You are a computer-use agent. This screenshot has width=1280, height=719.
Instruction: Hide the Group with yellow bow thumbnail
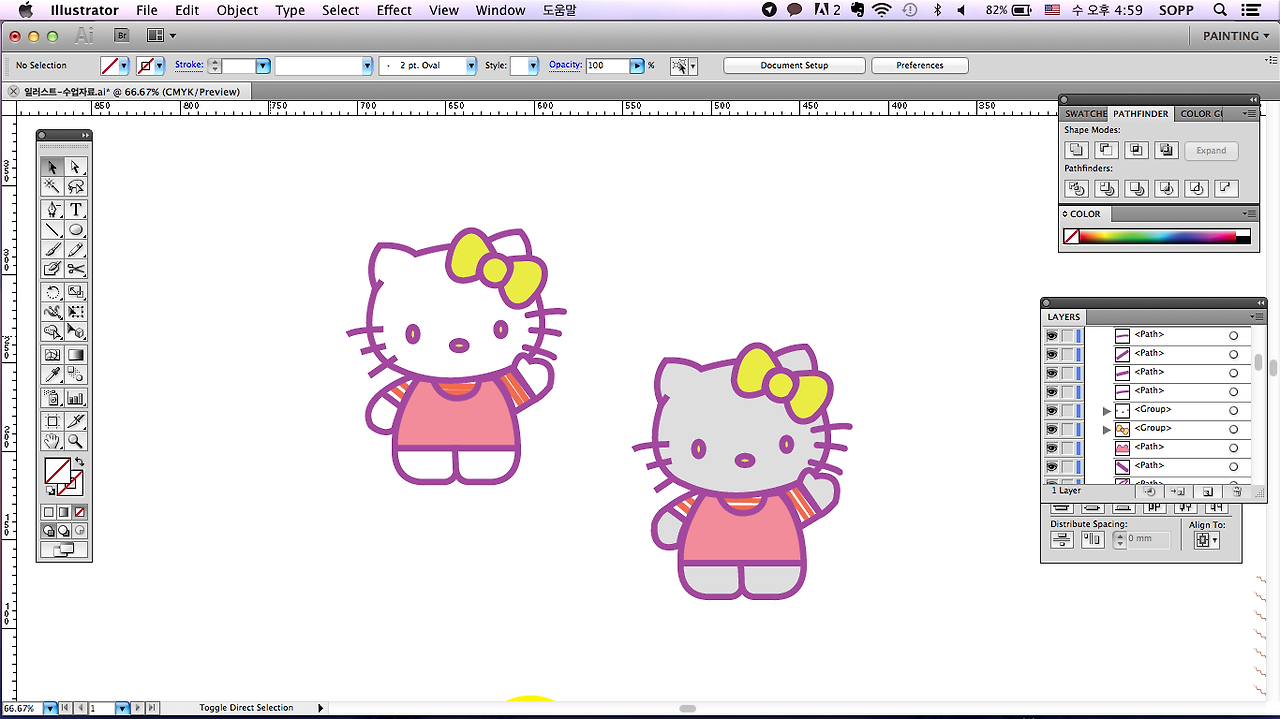[x=1052, y=429]
